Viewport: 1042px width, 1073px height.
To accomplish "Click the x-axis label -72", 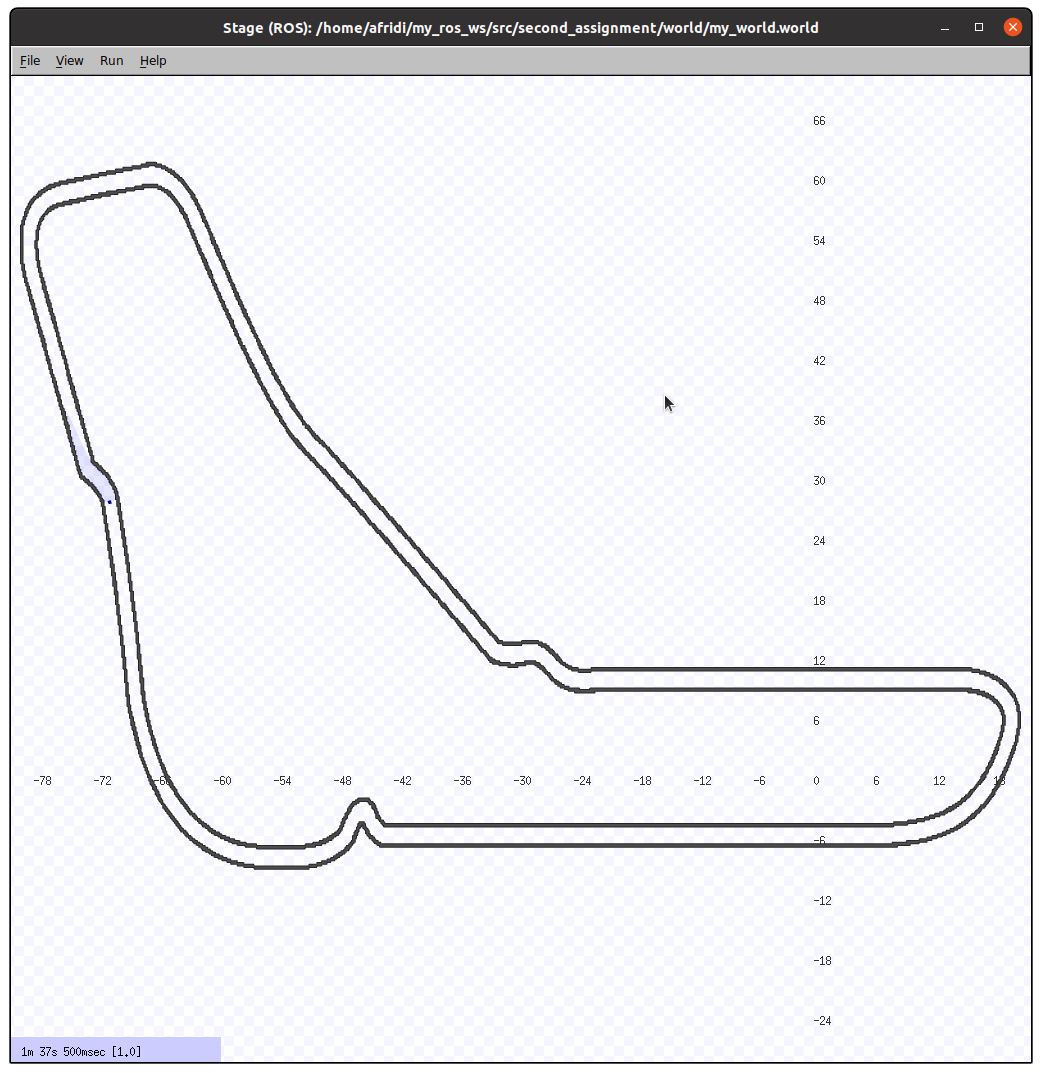I will (x=103, y=781).
